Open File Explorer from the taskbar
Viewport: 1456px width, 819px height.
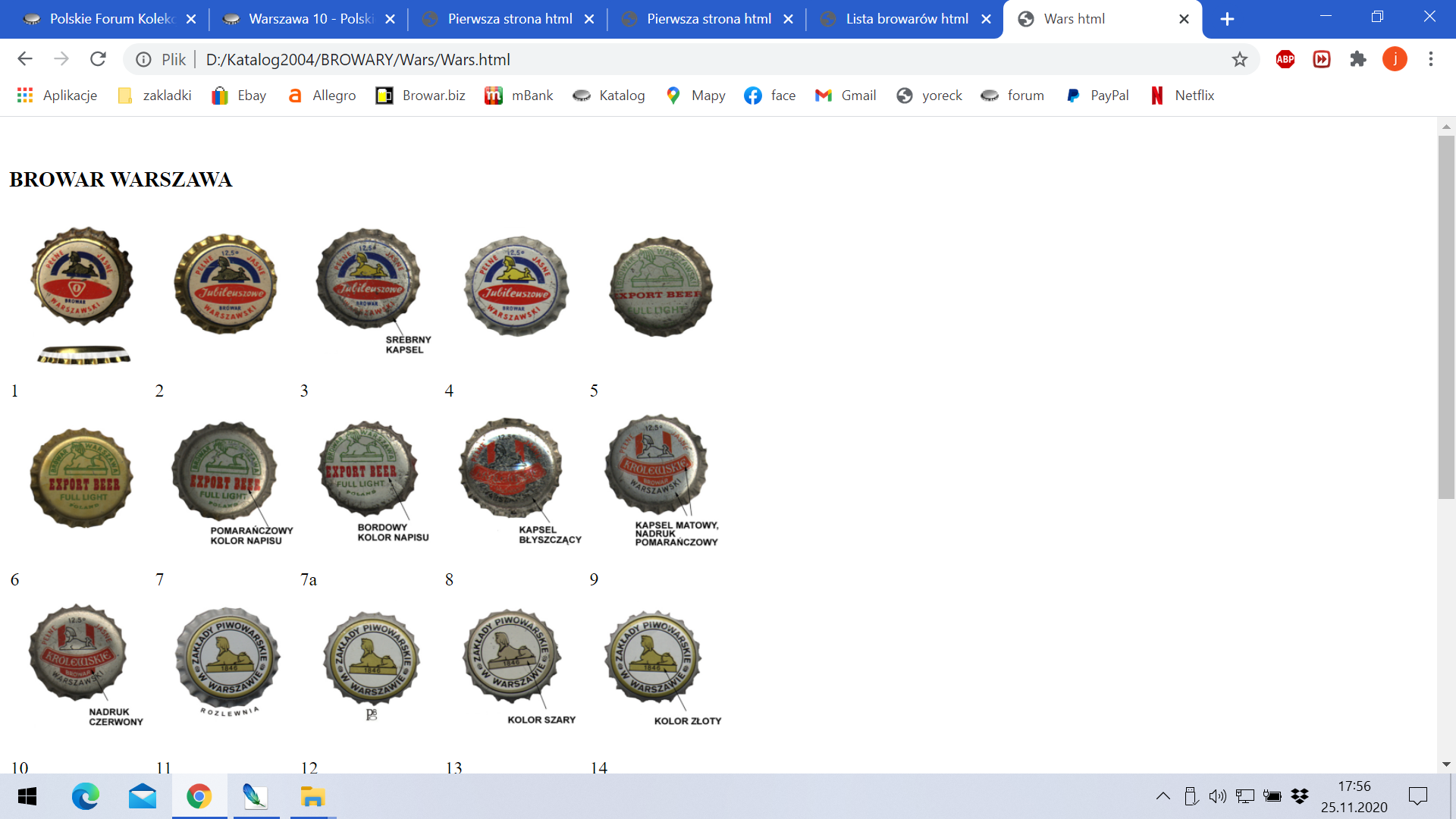[312, 796]
